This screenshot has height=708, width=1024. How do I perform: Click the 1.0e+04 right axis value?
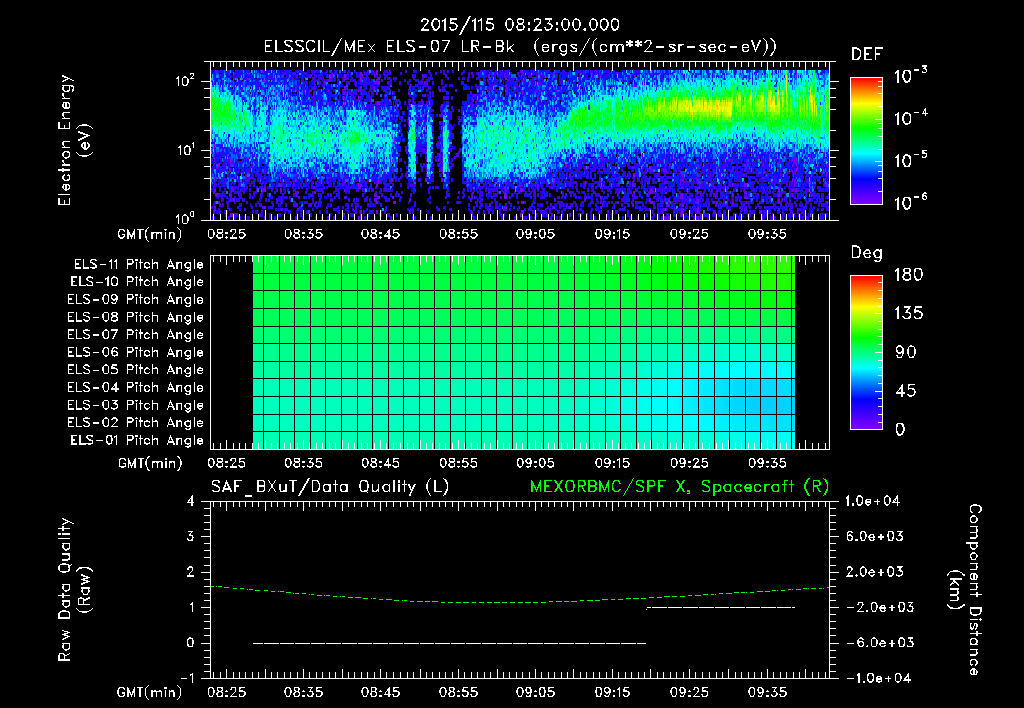click(x=872, y=502)
